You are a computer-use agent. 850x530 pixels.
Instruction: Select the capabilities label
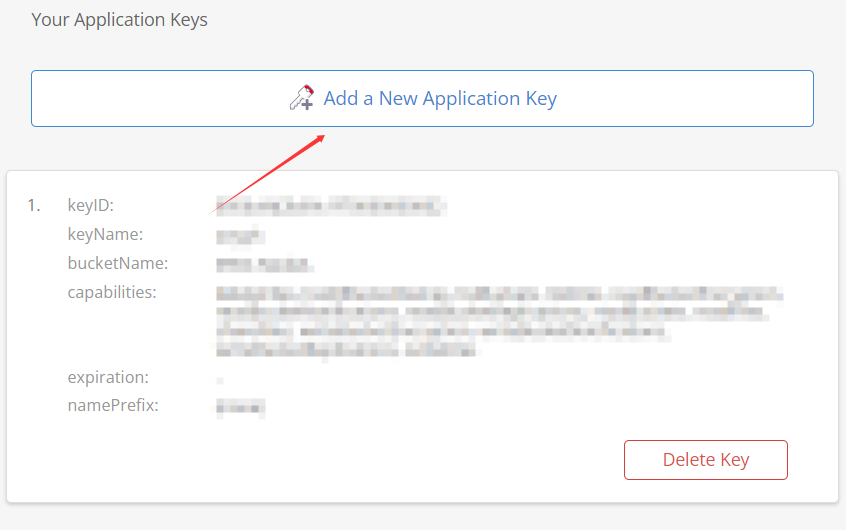point(112,293)
